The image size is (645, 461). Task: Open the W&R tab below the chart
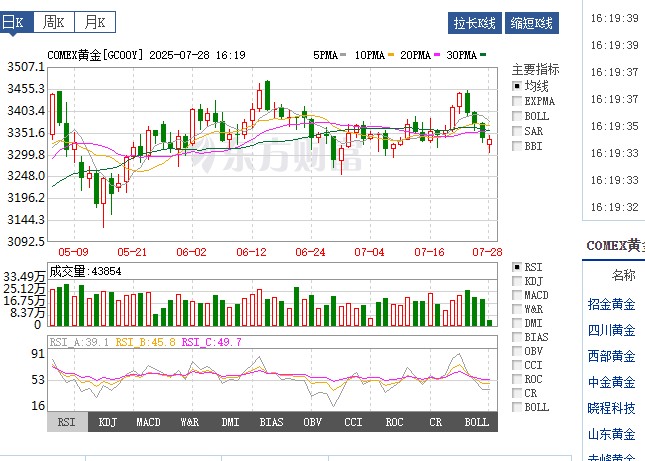(x=189, y=423)
